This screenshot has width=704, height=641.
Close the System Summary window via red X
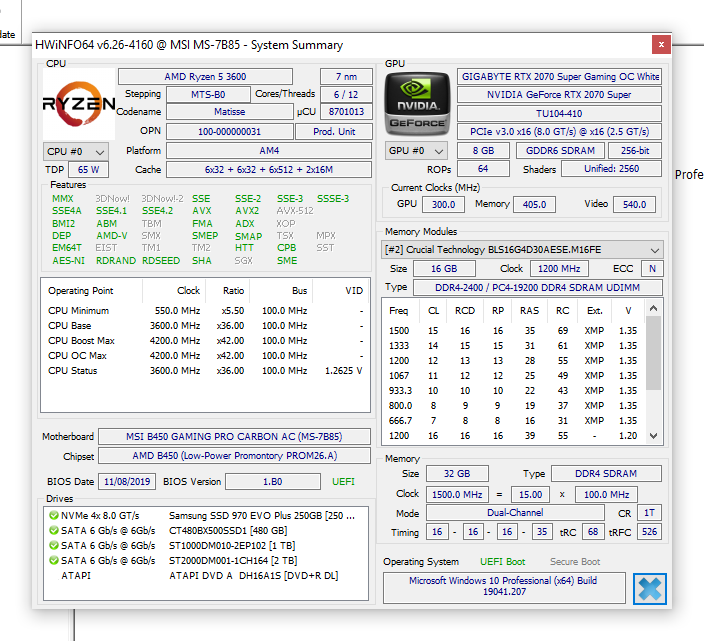[661, 44]
